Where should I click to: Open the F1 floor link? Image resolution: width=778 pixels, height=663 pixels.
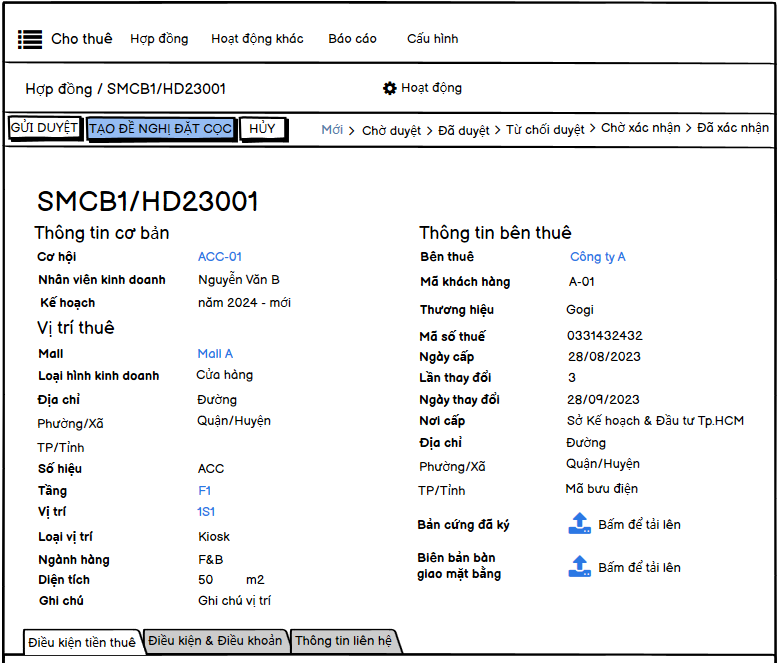pyautogui.click(x=204, y=491)
